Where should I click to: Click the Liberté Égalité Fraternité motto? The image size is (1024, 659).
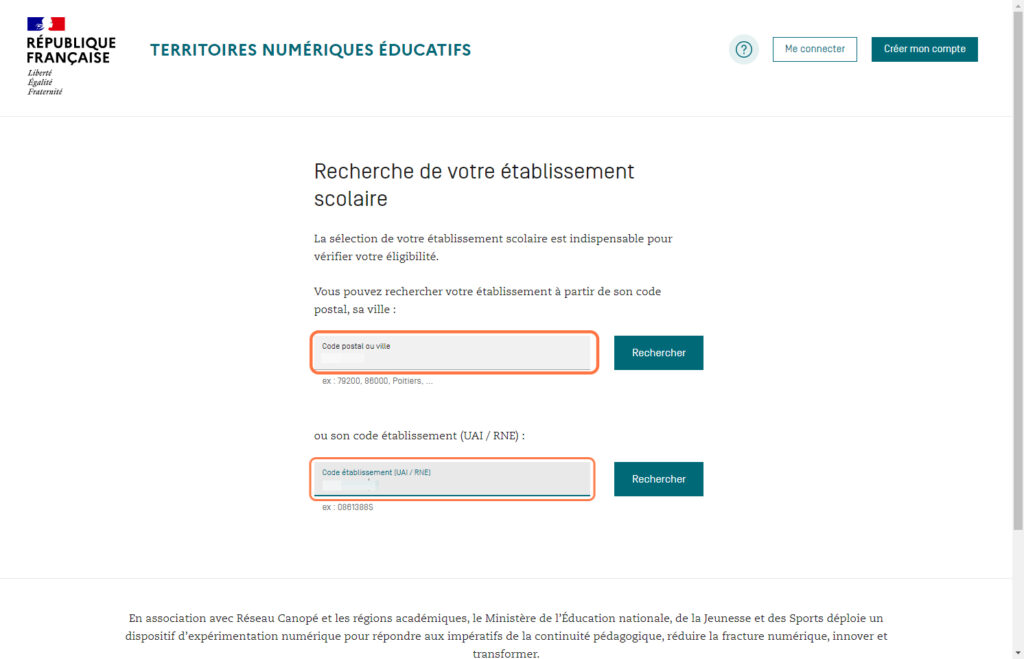45,82
